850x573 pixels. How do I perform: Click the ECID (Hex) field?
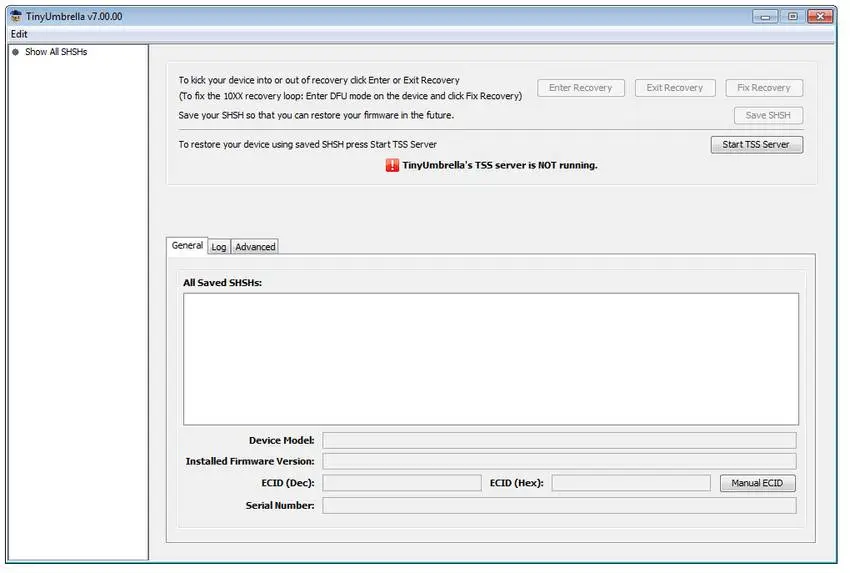631,483
